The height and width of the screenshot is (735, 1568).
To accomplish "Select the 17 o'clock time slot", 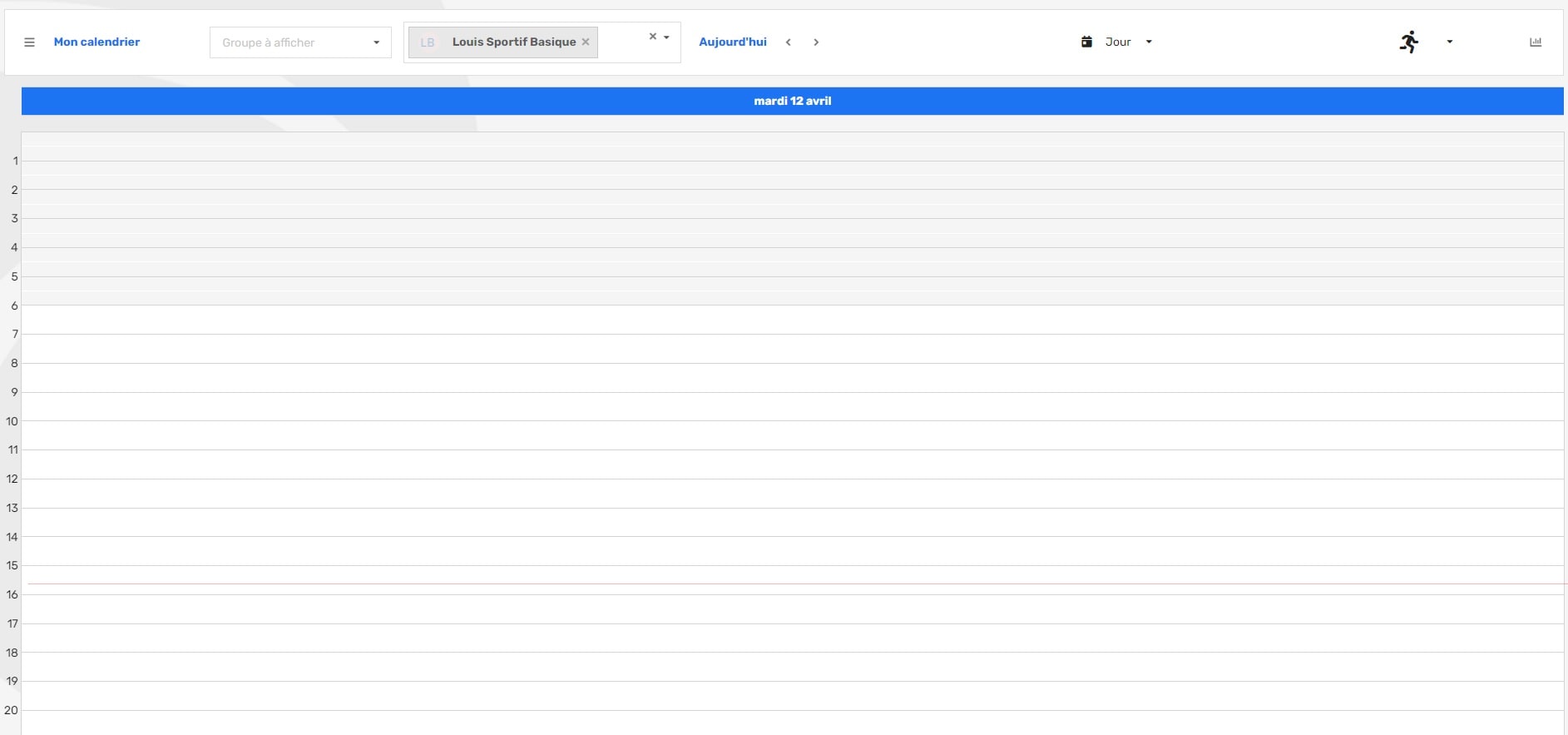I will pyautogui.click(x=793, y=638).
